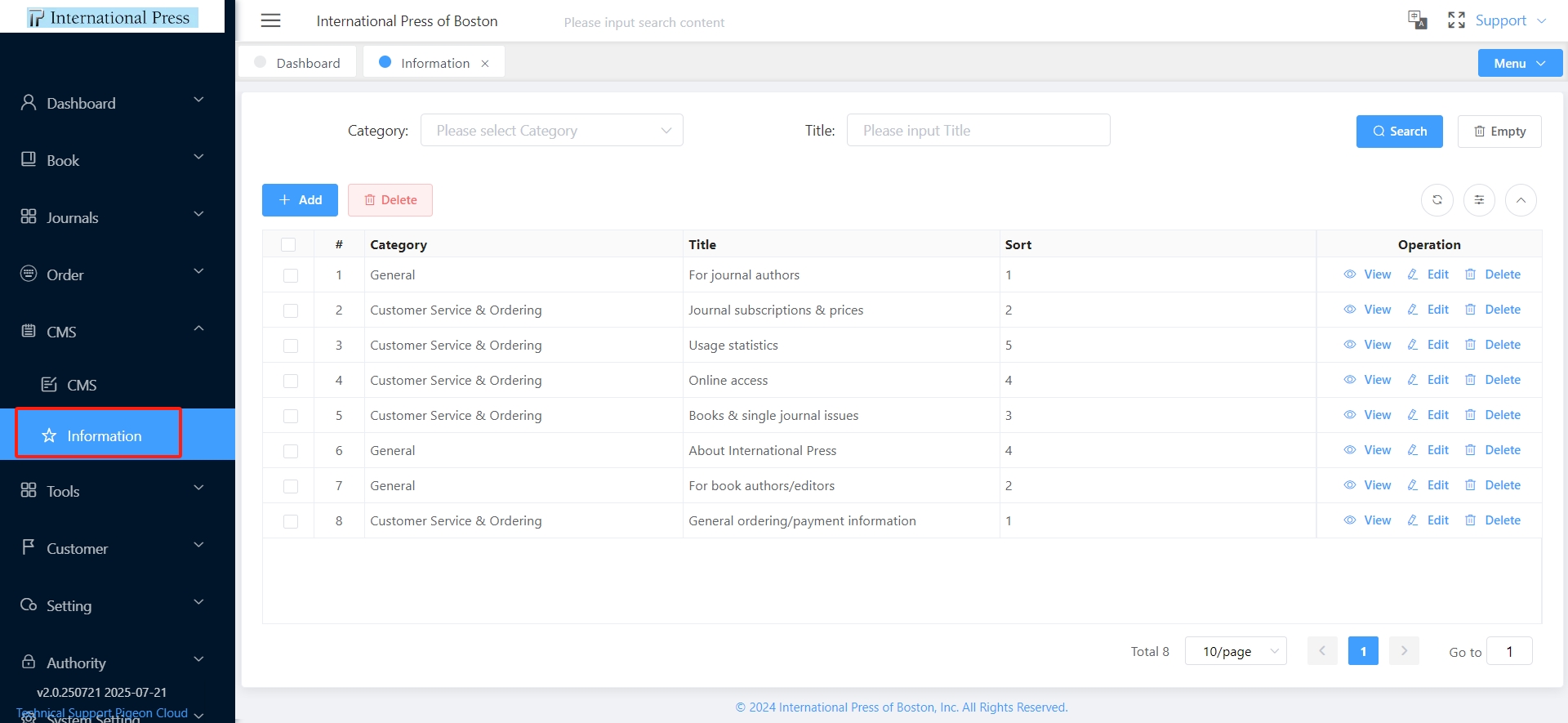
Task: Focus the Go to page input
Action: coord(1509,651)
